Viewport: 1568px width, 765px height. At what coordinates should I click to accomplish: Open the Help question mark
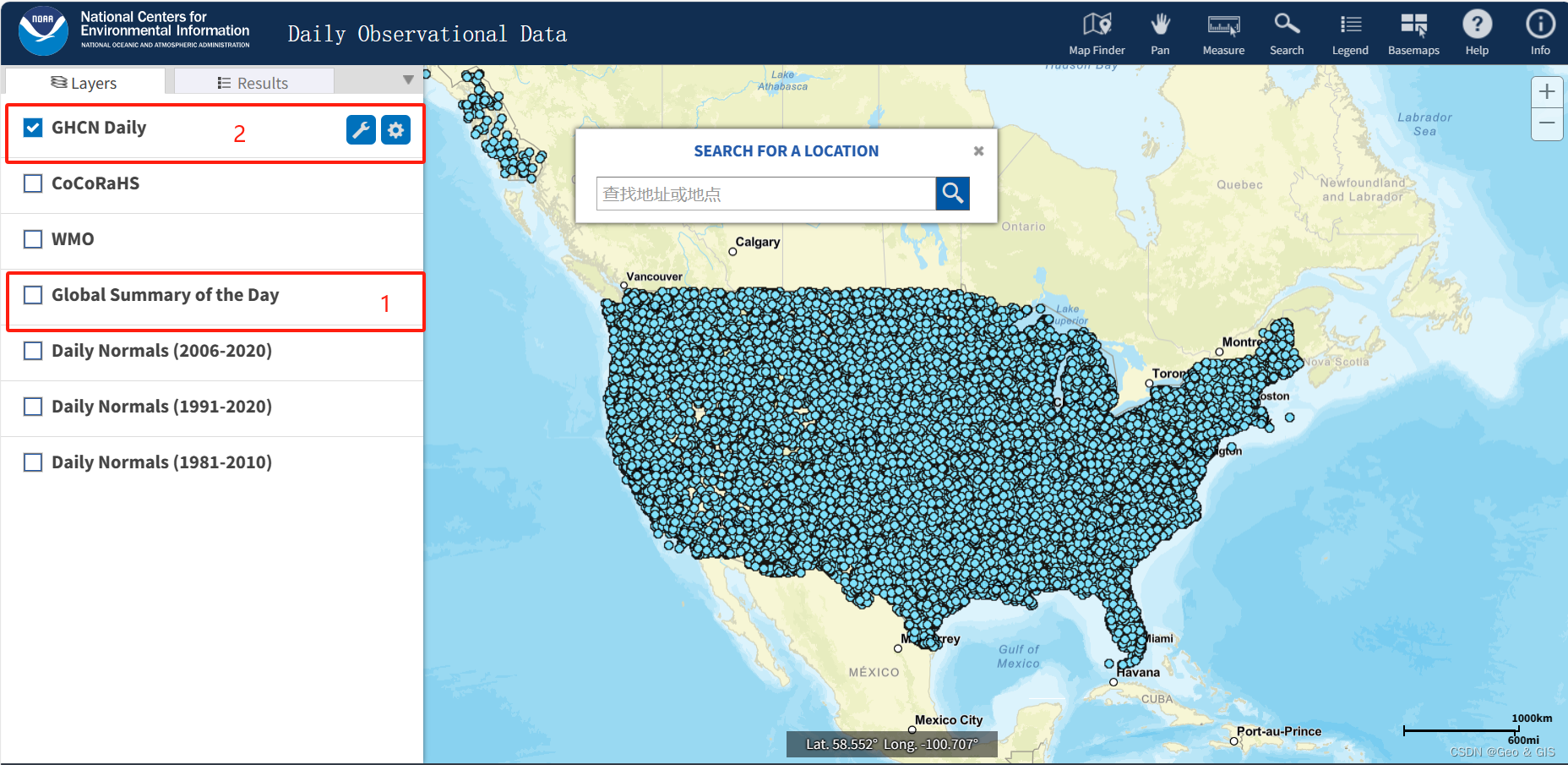(1477, 34)
